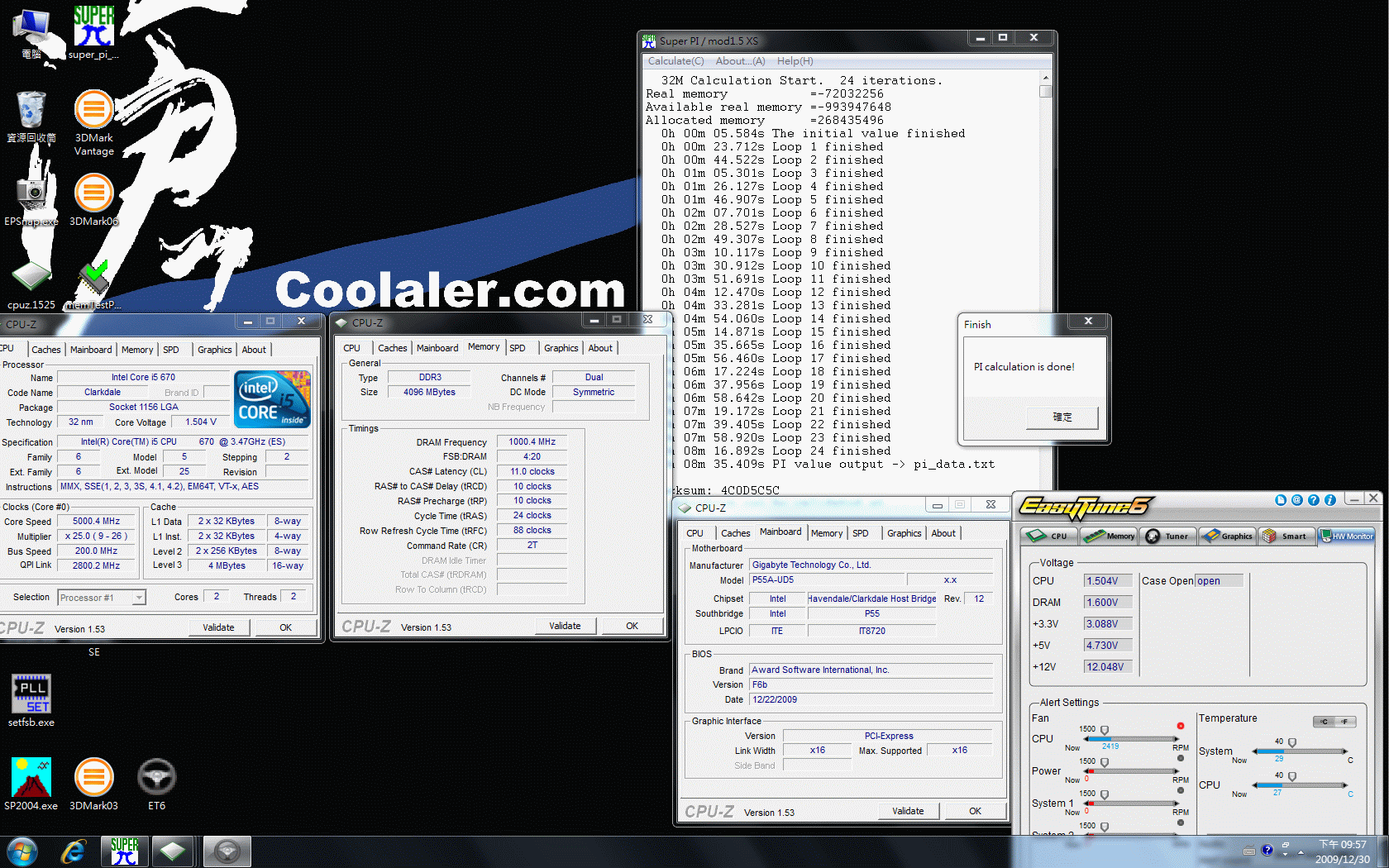
Task: Open EasyTune6 Memory tab
Action: [1109, 536]
